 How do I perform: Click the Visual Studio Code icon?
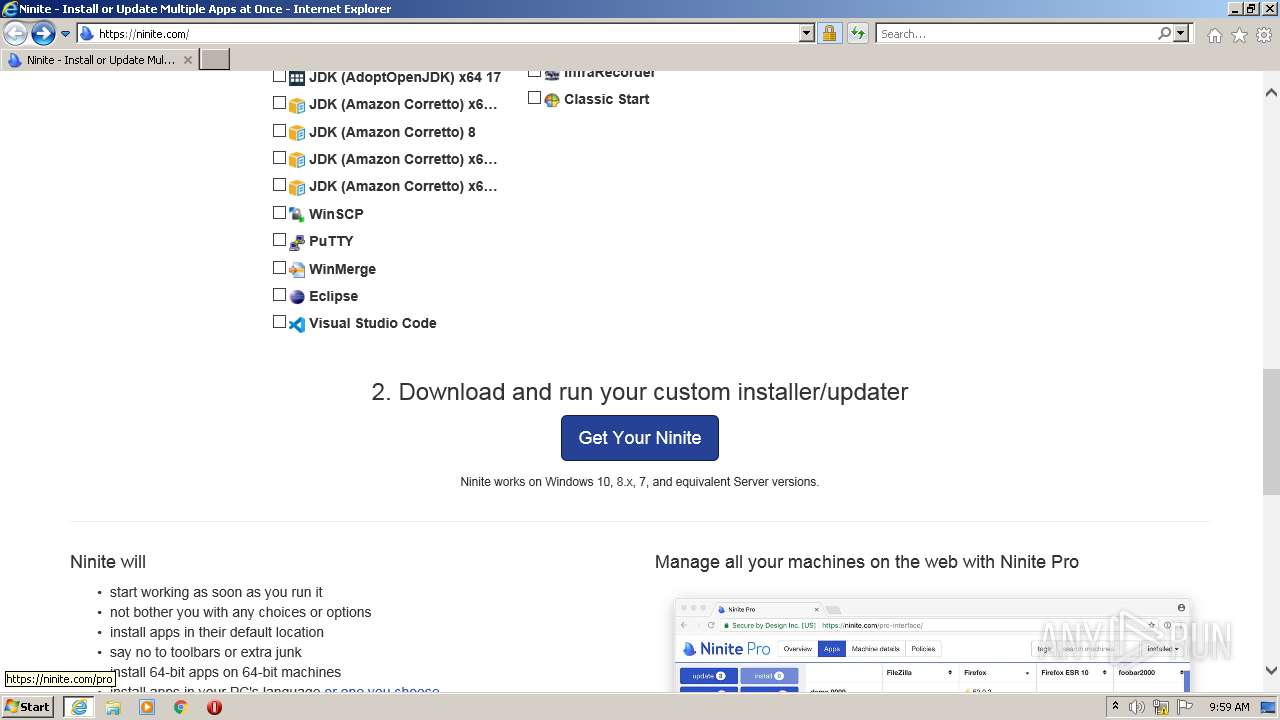[297, 324]
